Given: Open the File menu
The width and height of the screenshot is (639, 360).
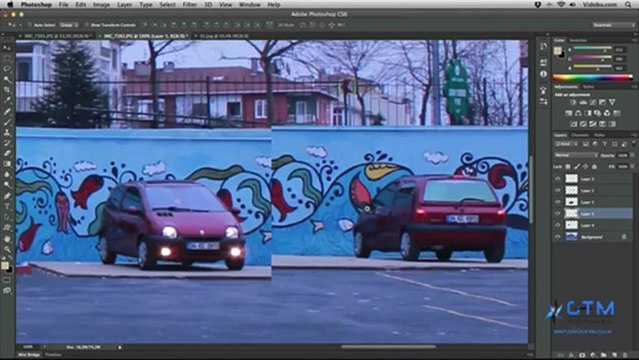Looking at the screenshot, I should click(x=64, y=4).
